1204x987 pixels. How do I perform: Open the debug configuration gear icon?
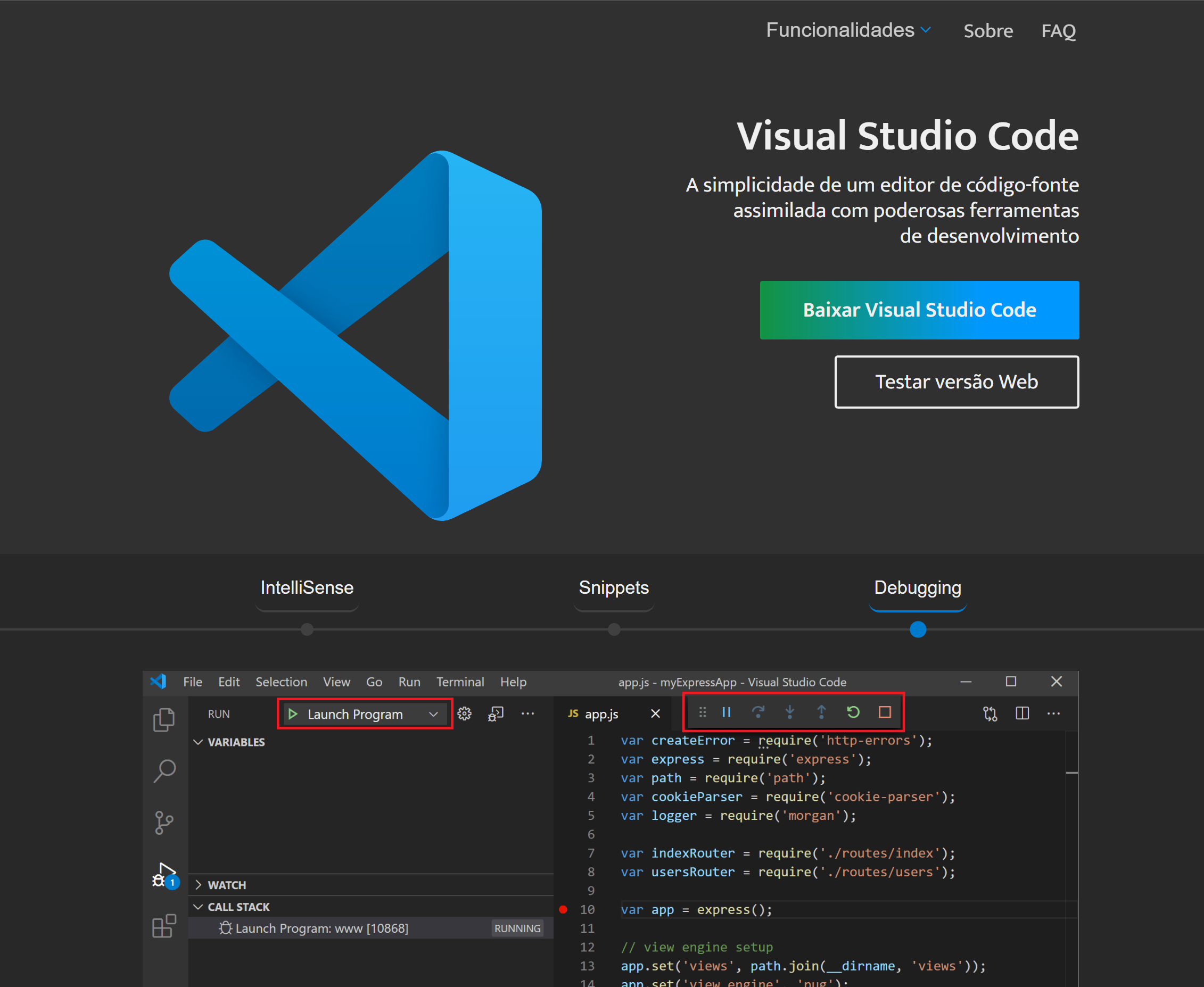465,714
